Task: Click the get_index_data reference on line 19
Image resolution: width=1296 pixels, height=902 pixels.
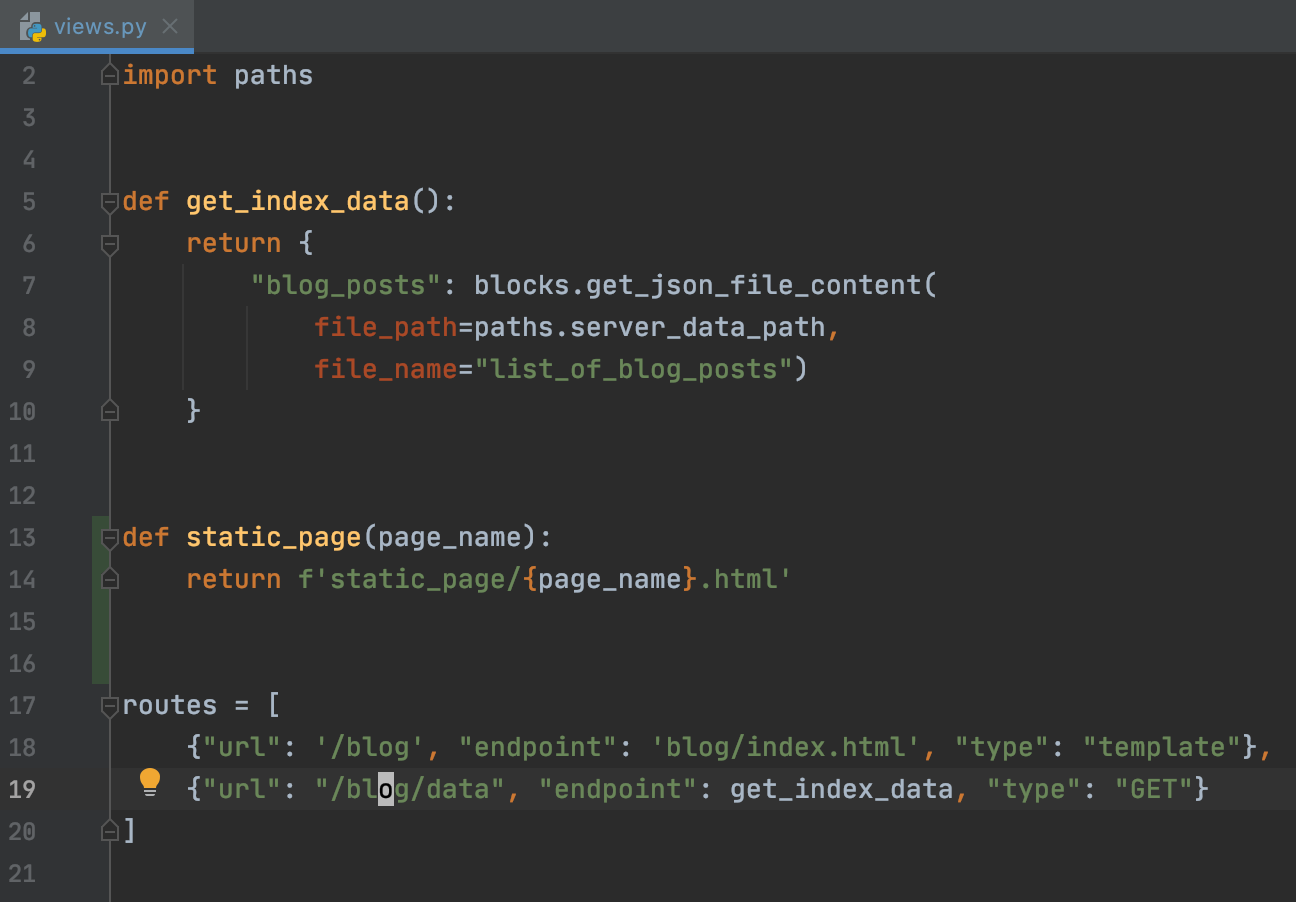Action: tap(840, 790)
